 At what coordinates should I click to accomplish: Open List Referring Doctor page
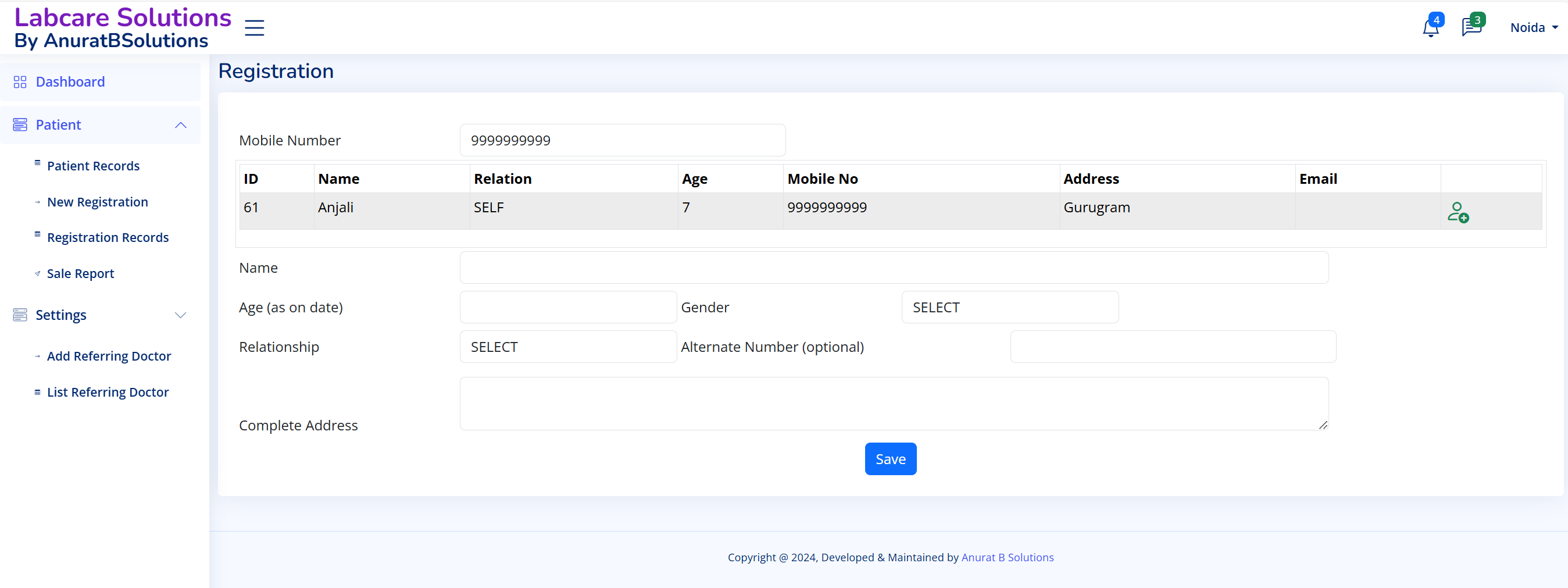pyautogui.click(x=108, y=393)
